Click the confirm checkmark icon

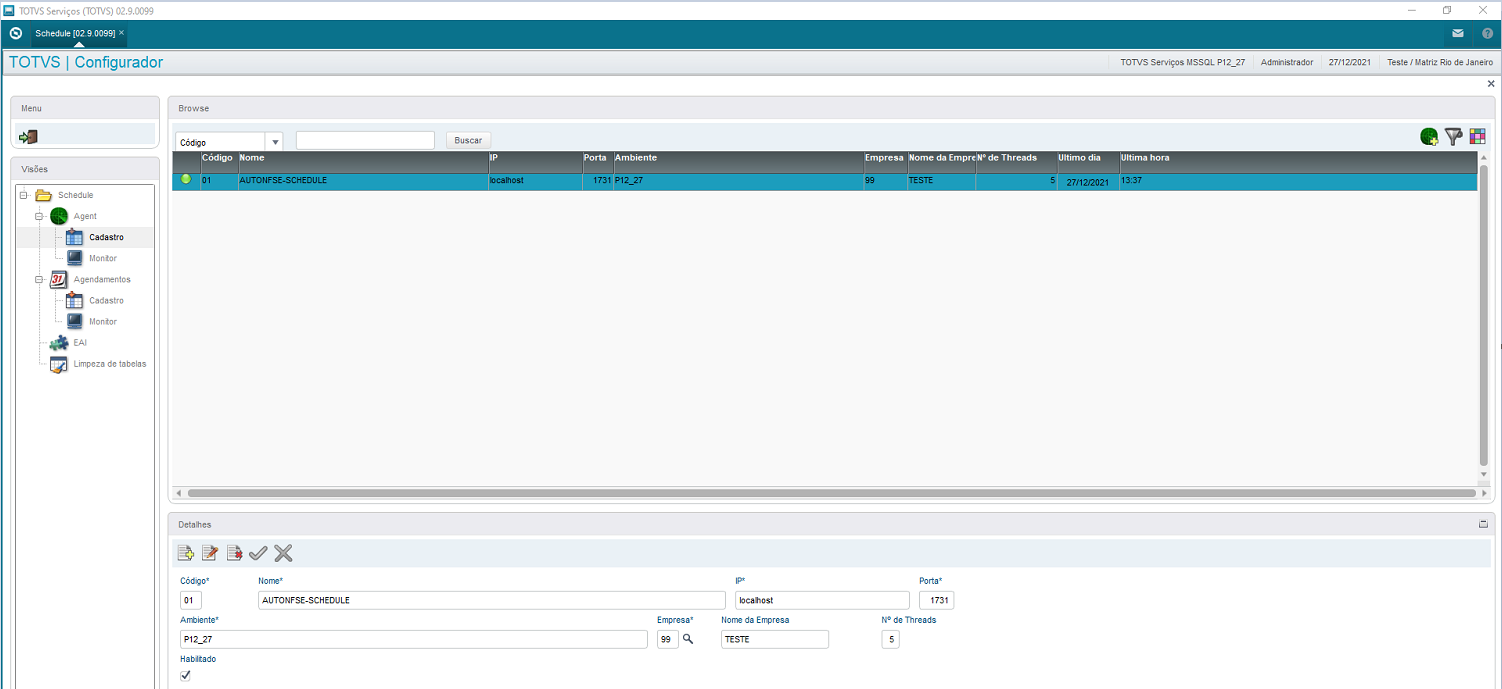point(258,553)
